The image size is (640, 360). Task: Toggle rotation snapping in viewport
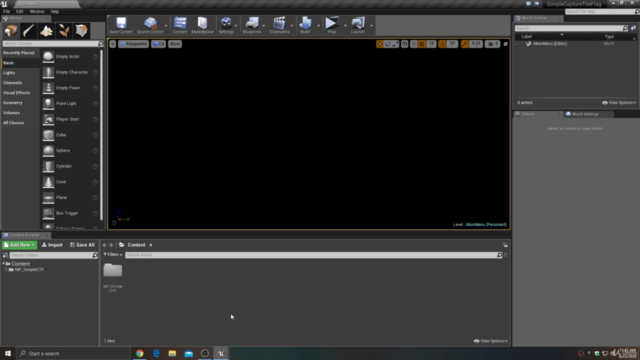pos(442,44)
